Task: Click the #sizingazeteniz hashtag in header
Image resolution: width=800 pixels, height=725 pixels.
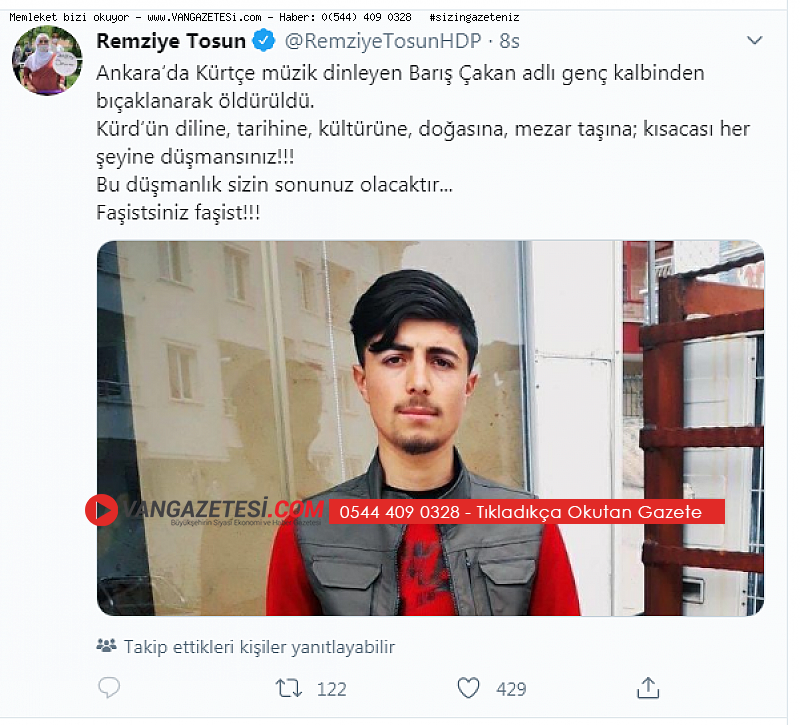Action: pos(474,17)
